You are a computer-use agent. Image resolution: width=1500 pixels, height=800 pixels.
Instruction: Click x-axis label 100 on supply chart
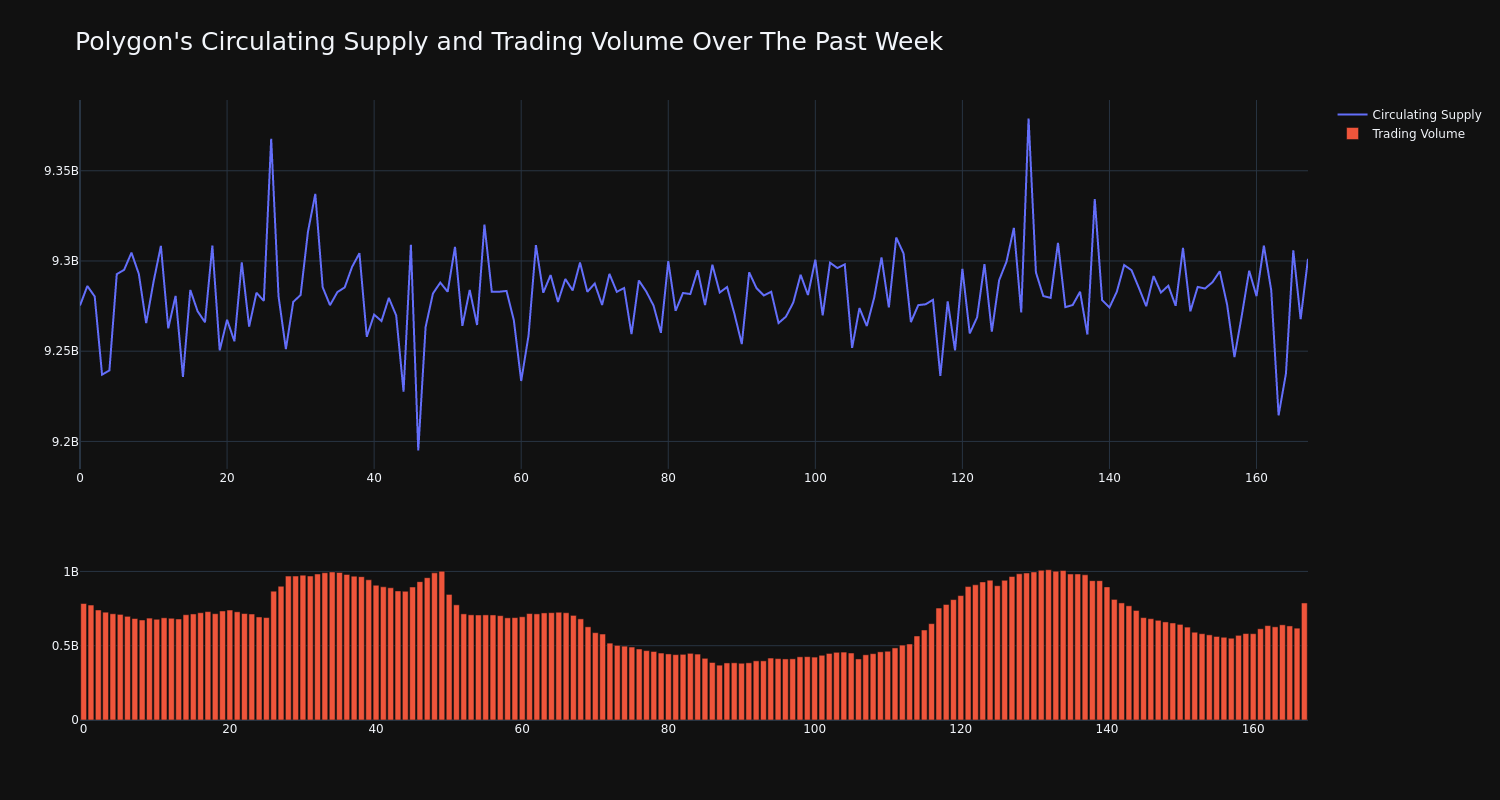[815, 478]
